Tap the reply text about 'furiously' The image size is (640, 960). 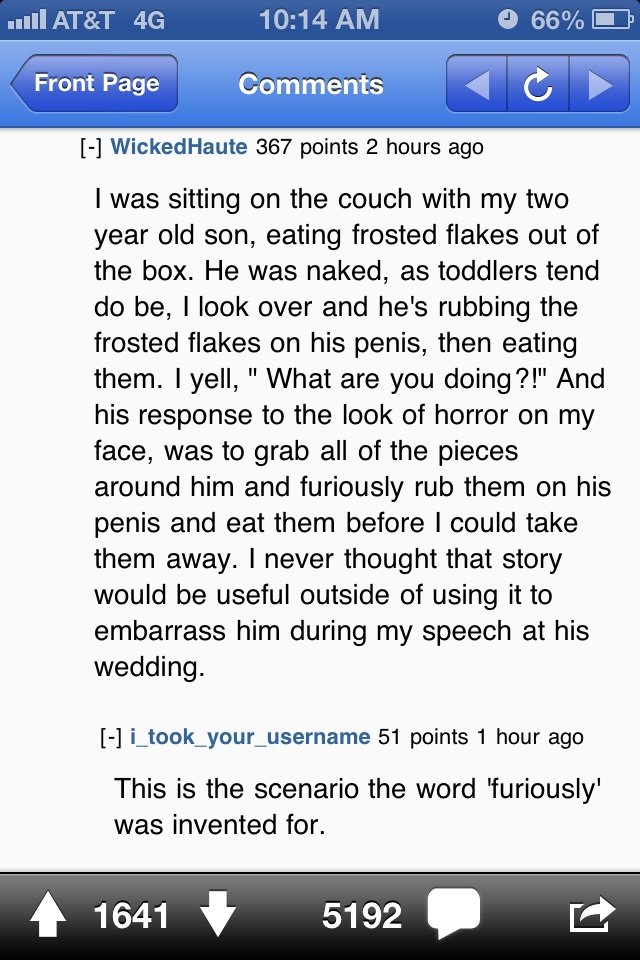pos(358,806)
